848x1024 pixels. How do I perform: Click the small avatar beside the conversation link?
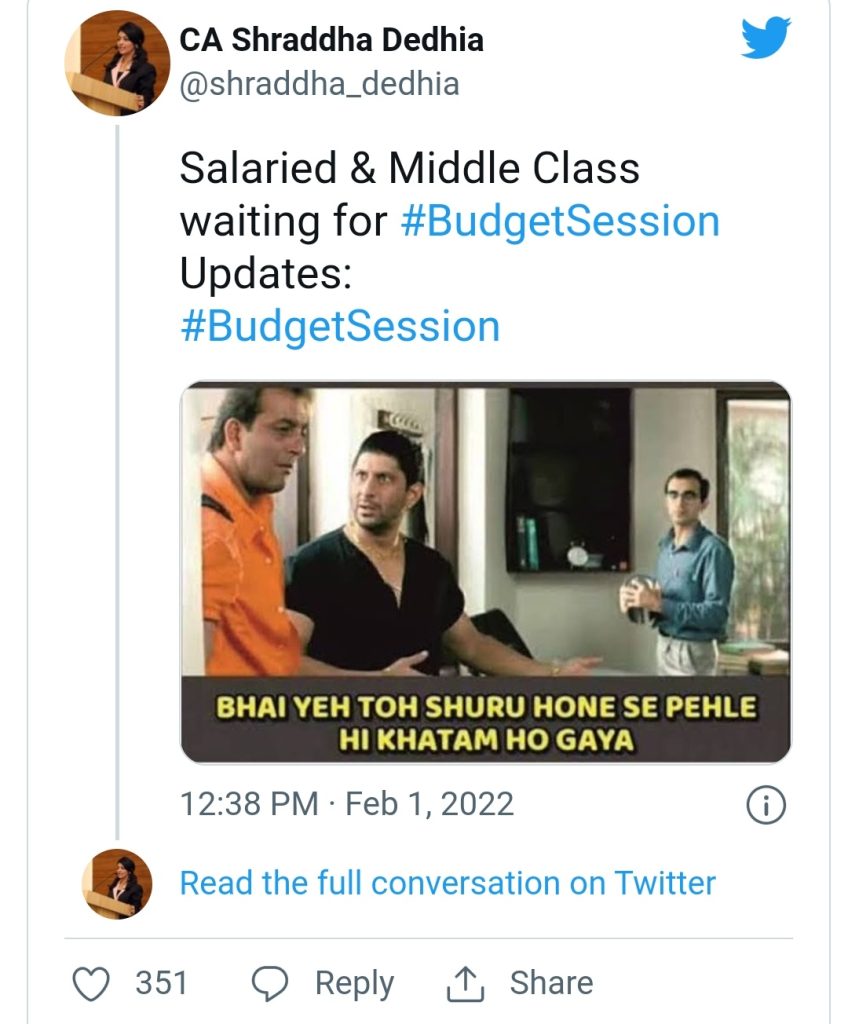click(116, 884)
